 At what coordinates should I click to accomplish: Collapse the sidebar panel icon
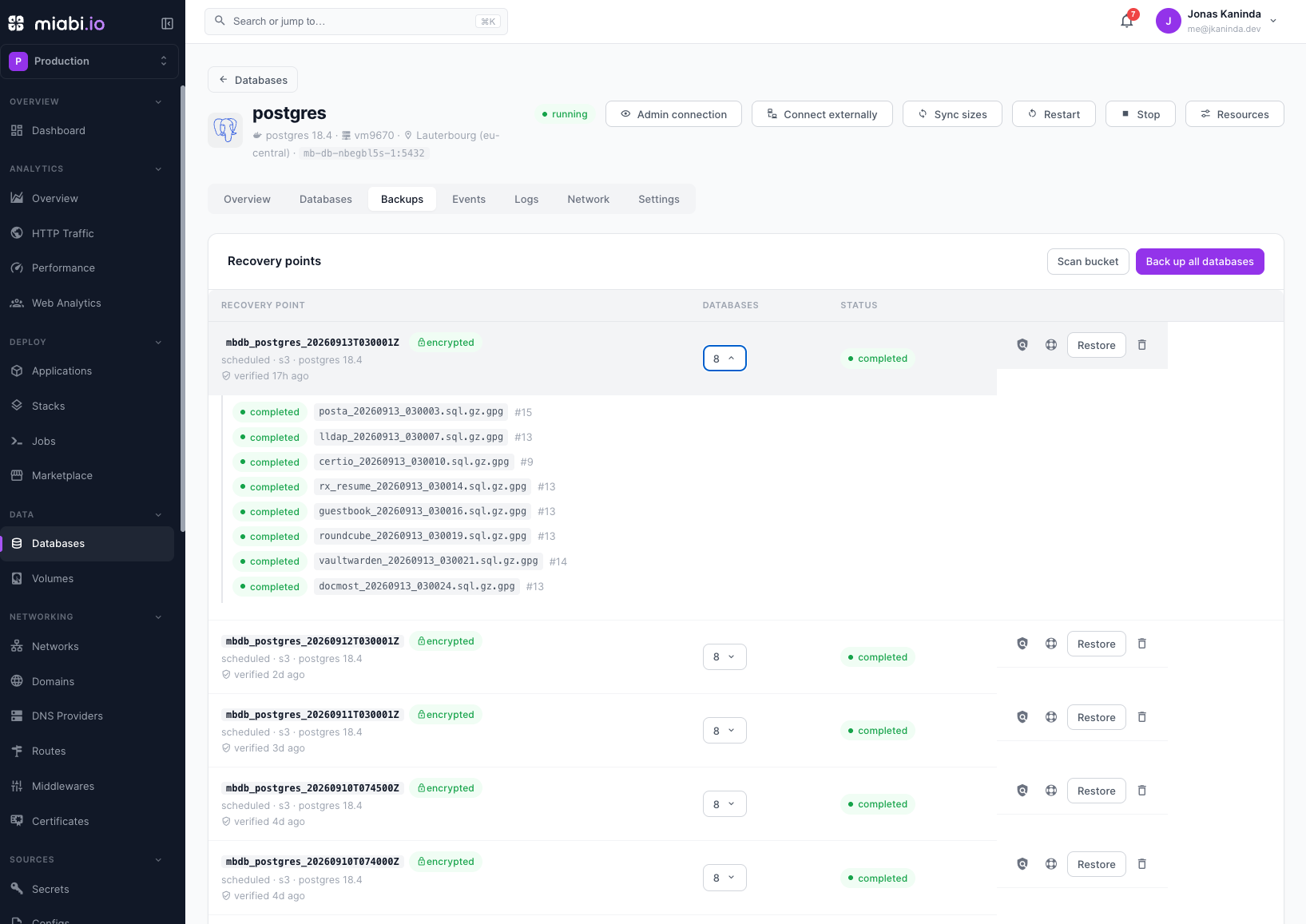click(167, 24)
